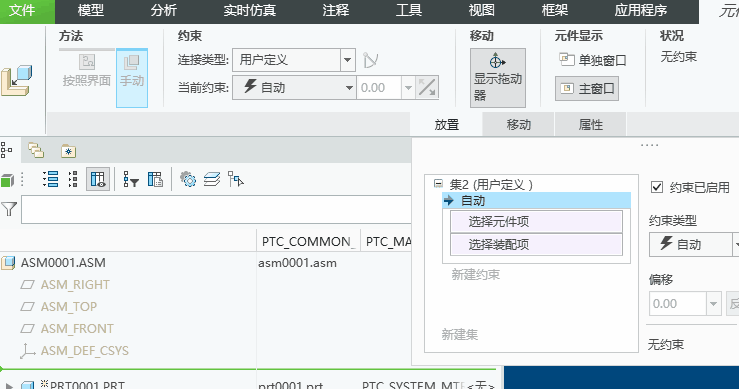Image resolution: width=739 pixels, height=389 pixels.
Task: Open the gear settings tree icon
Action: (x=188, y=180)
